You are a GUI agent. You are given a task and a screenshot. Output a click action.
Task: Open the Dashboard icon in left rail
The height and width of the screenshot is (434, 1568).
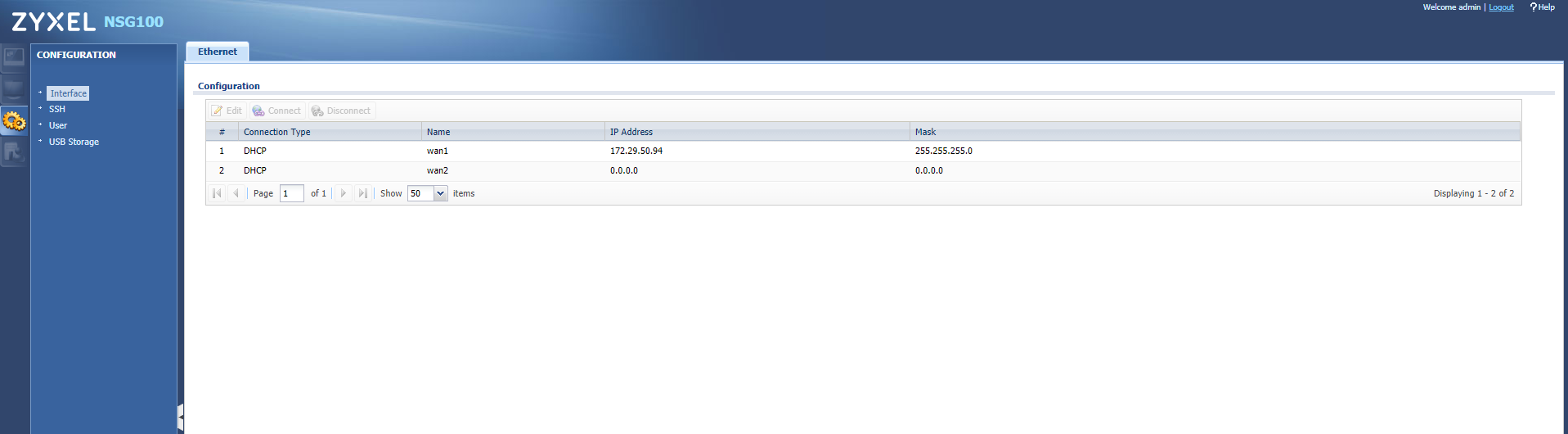point(14,57)
